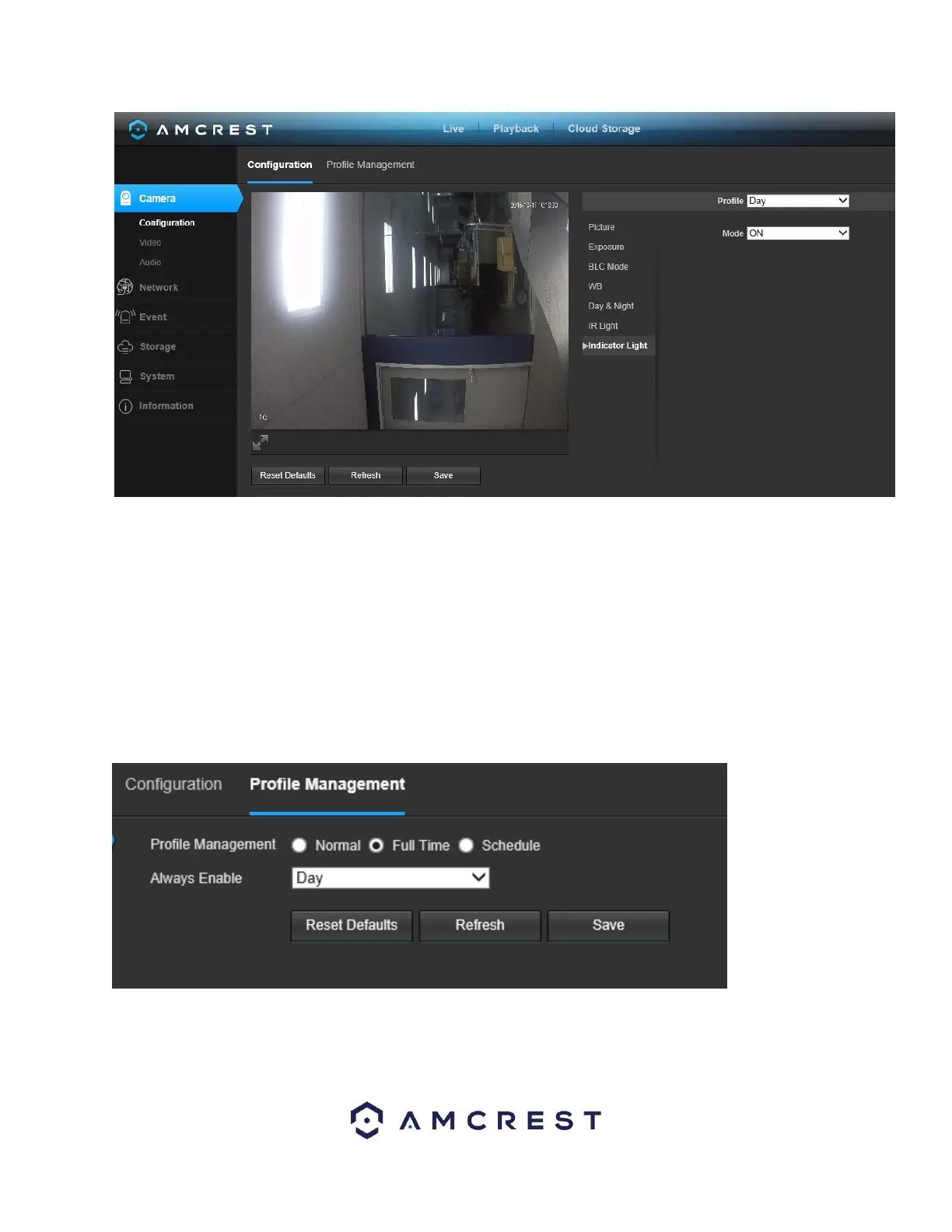952x1232 pixels.
Task: Open the Network section globe icon
Action: (x=125, y=287)
